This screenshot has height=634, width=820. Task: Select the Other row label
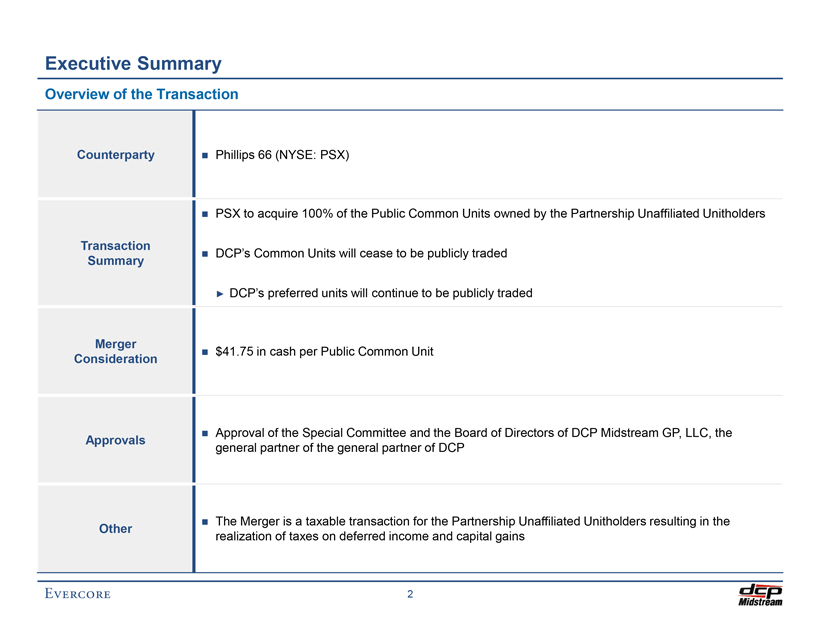116,528
